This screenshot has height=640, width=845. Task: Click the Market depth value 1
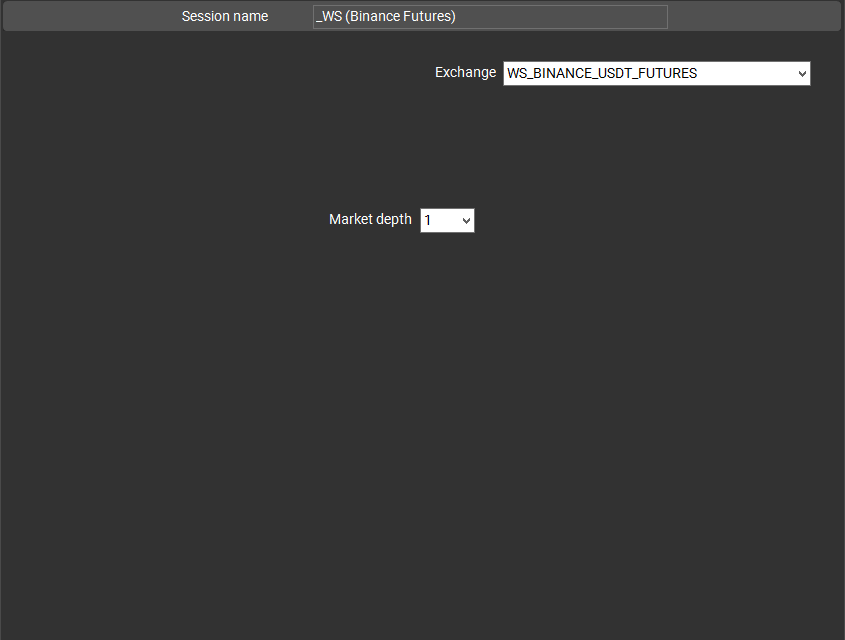tap(428, 220)
